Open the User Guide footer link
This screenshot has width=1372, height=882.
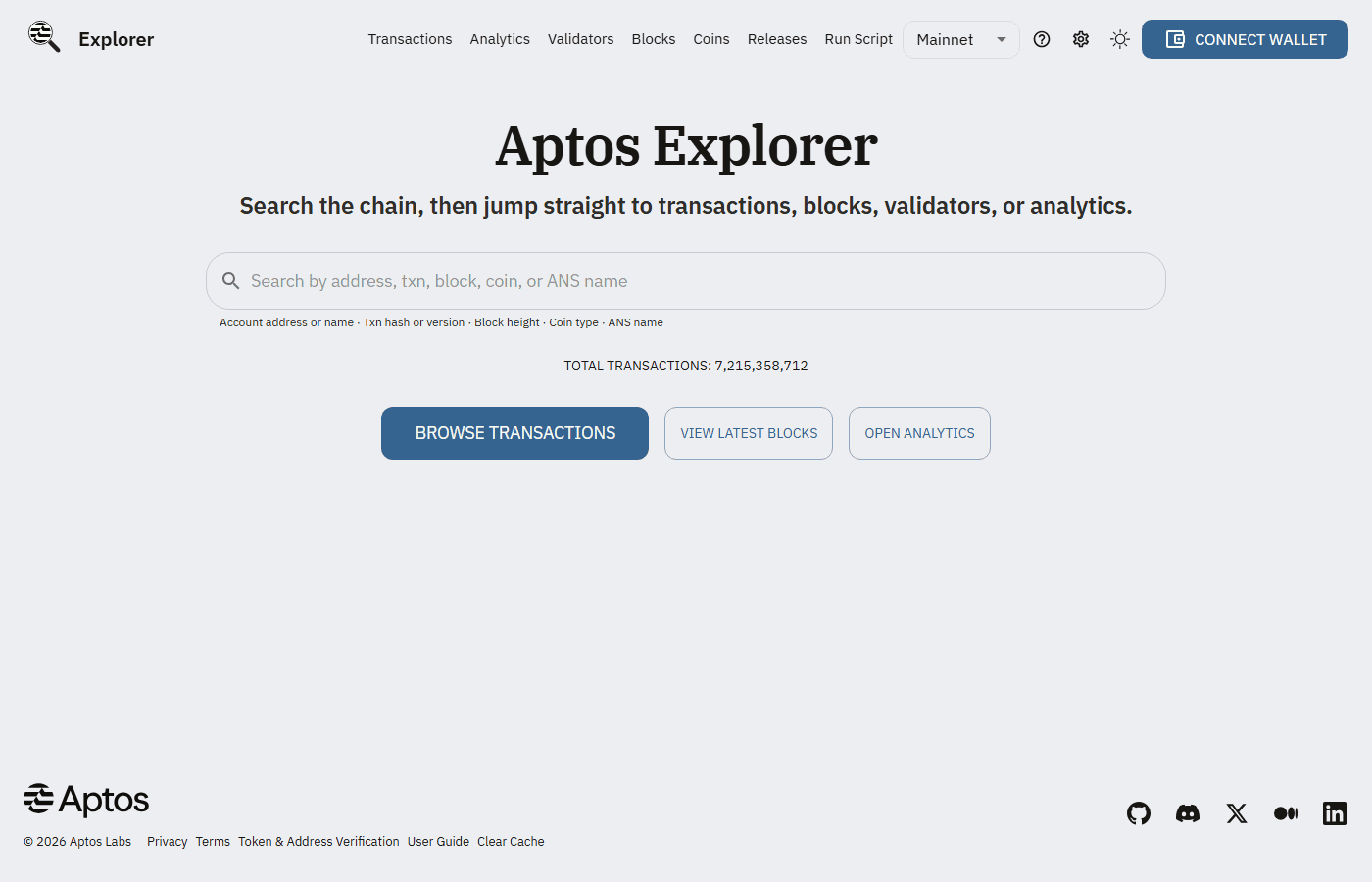[438, 841]
